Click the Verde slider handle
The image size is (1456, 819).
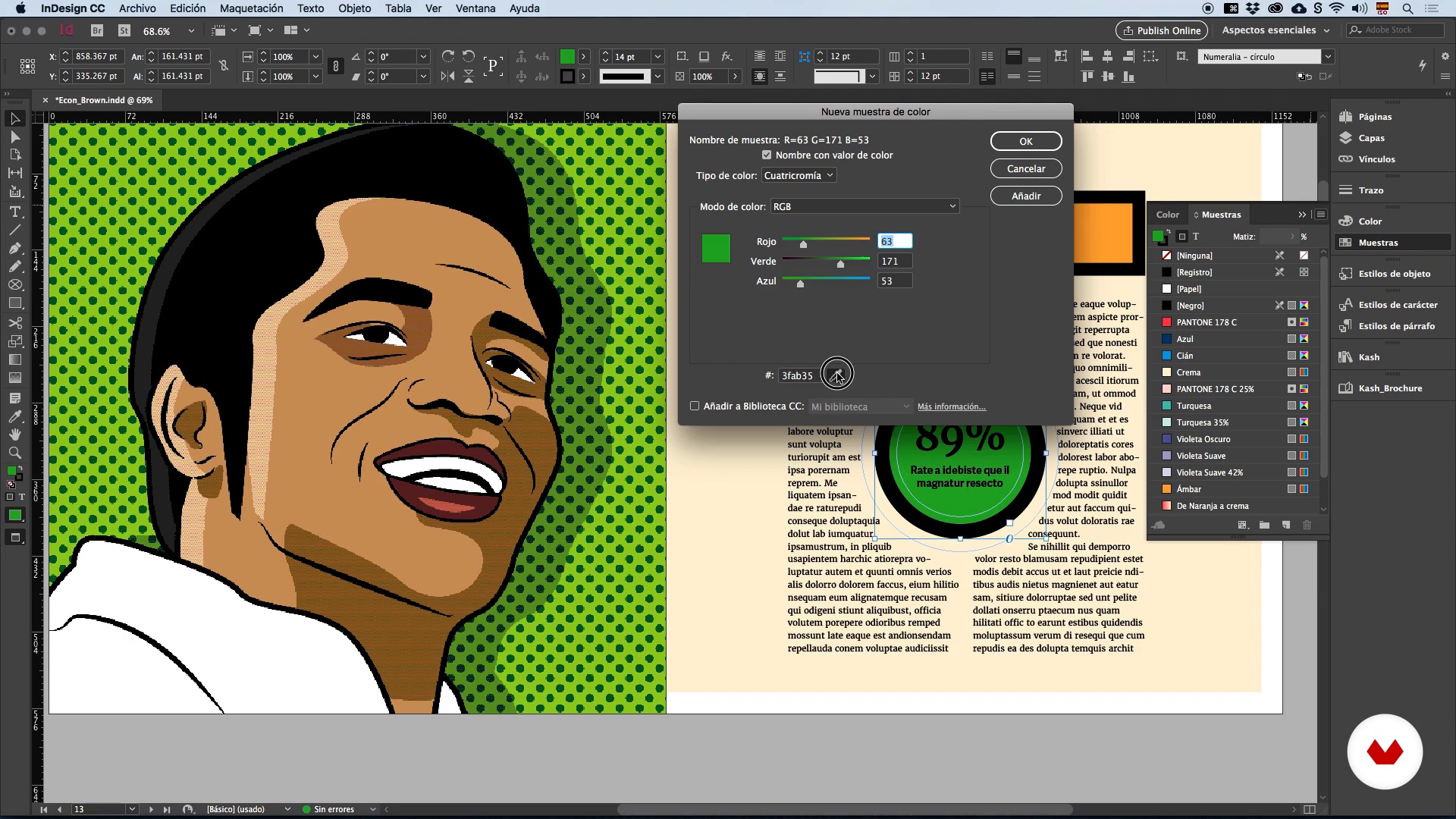[x=840, y=264]
